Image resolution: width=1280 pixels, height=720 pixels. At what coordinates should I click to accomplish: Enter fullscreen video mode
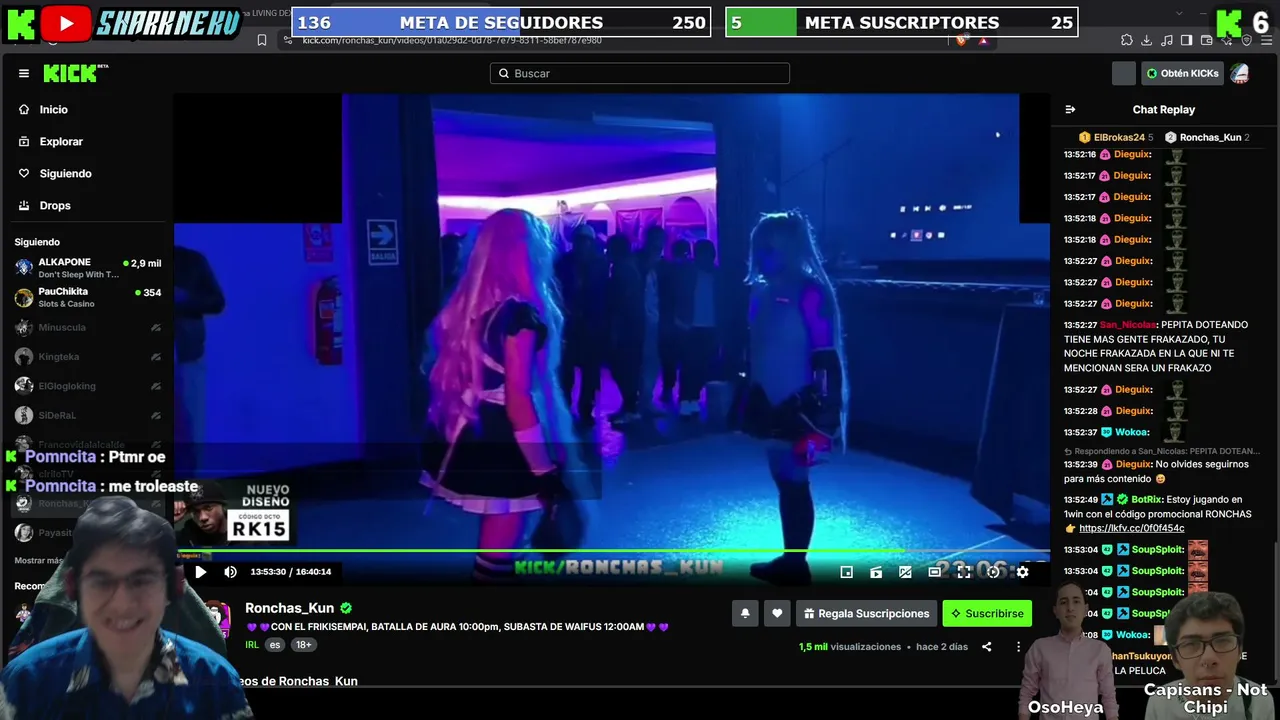click(x=964, y=572)
